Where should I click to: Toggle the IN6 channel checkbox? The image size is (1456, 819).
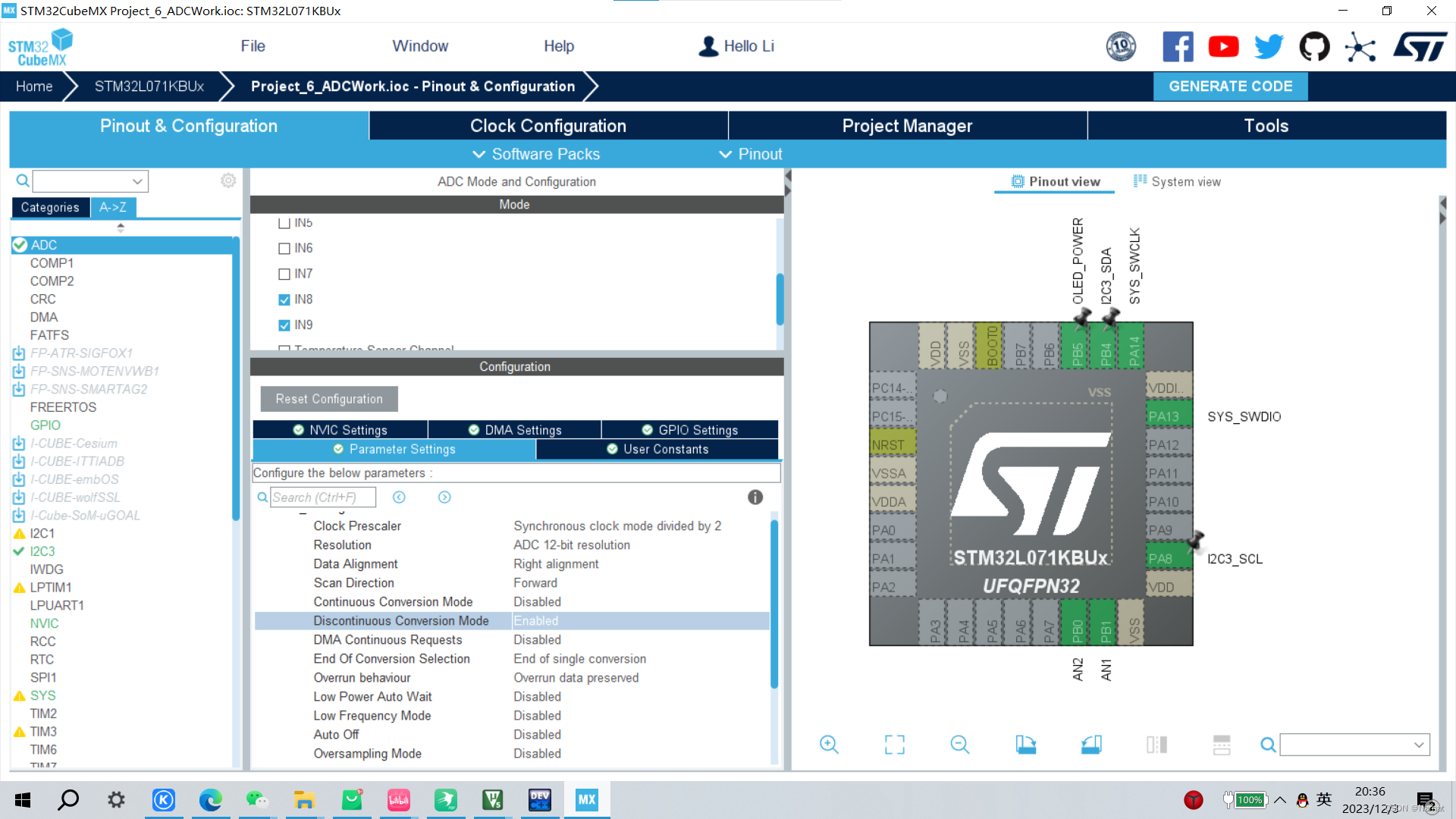284,249
